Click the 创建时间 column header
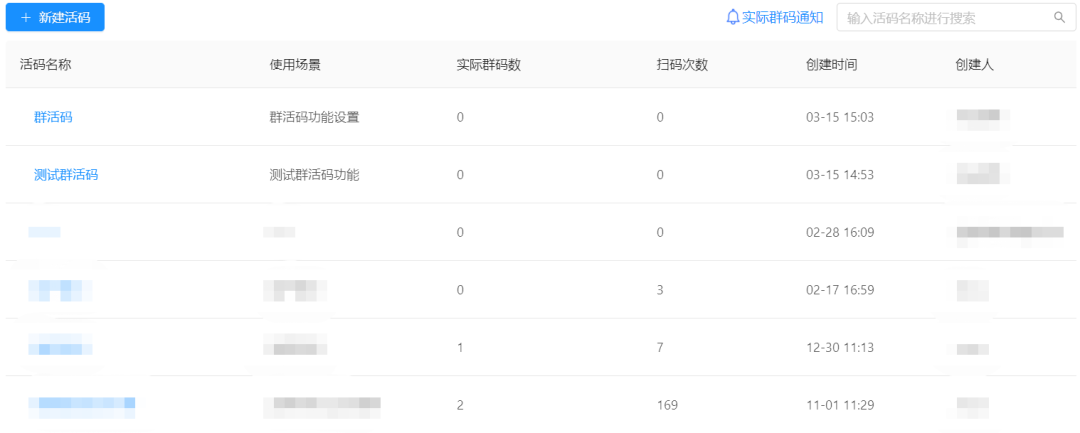The image size is (1080, 433). click(x=831, y=65)
